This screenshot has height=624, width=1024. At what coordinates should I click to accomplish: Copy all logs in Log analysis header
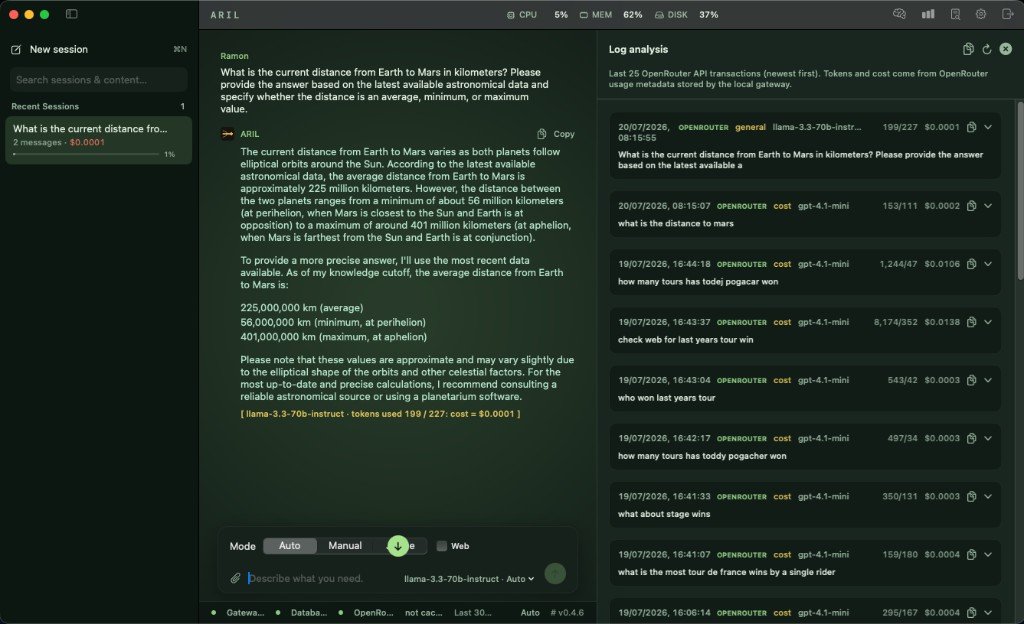[968, 49]
